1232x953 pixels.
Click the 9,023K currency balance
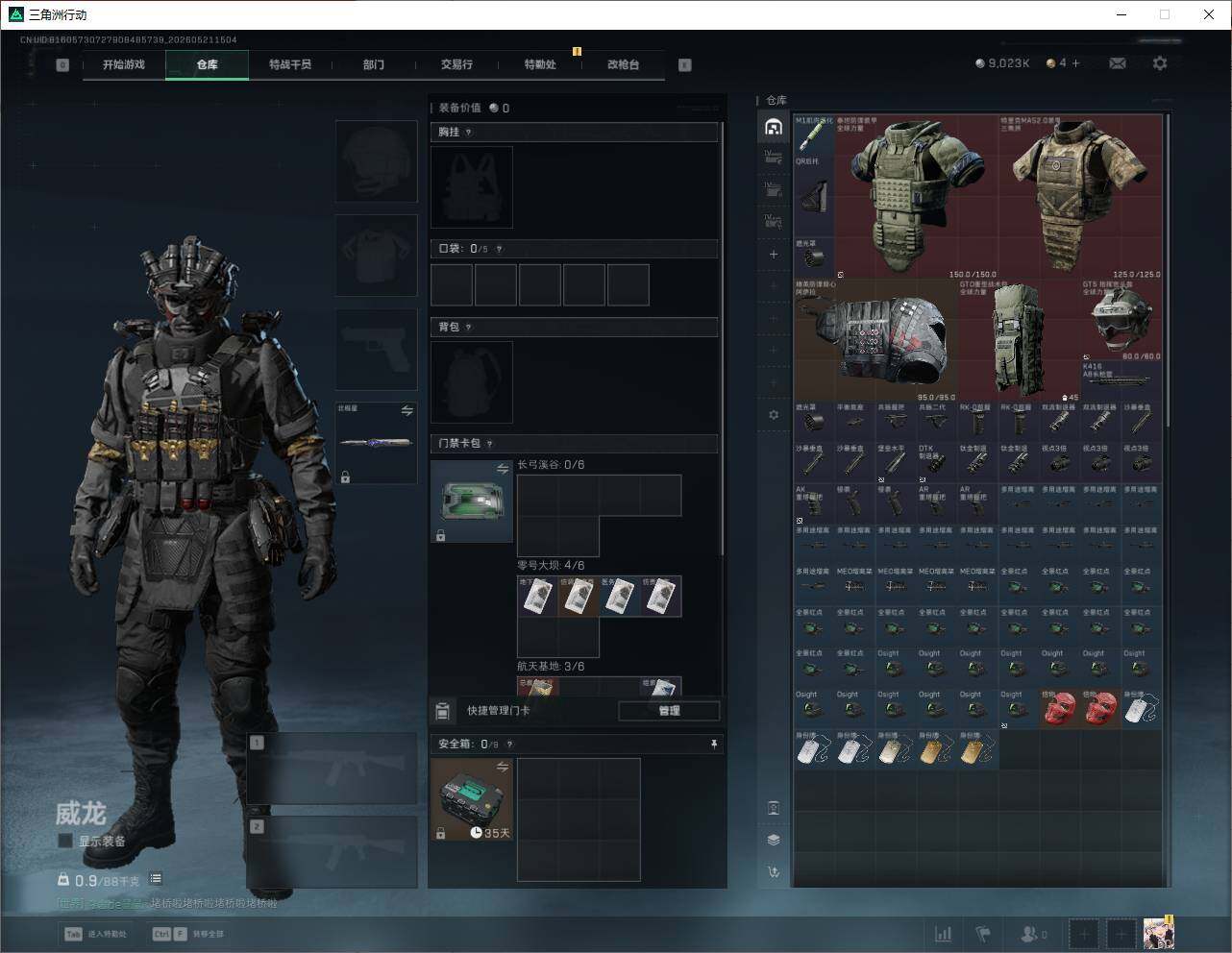(x=1002, y=63)
